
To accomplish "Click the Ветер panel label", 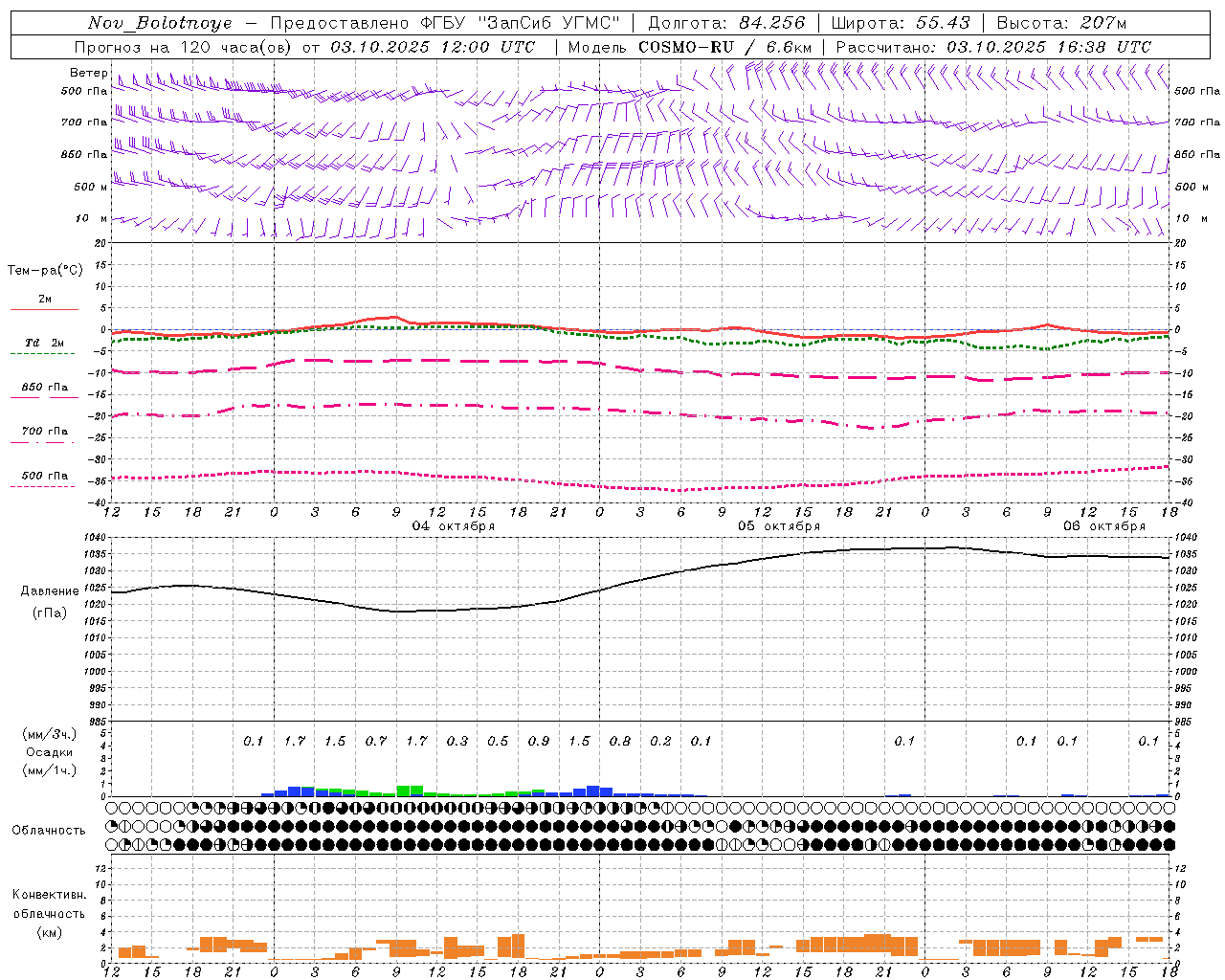I will (x=88, y=73).
